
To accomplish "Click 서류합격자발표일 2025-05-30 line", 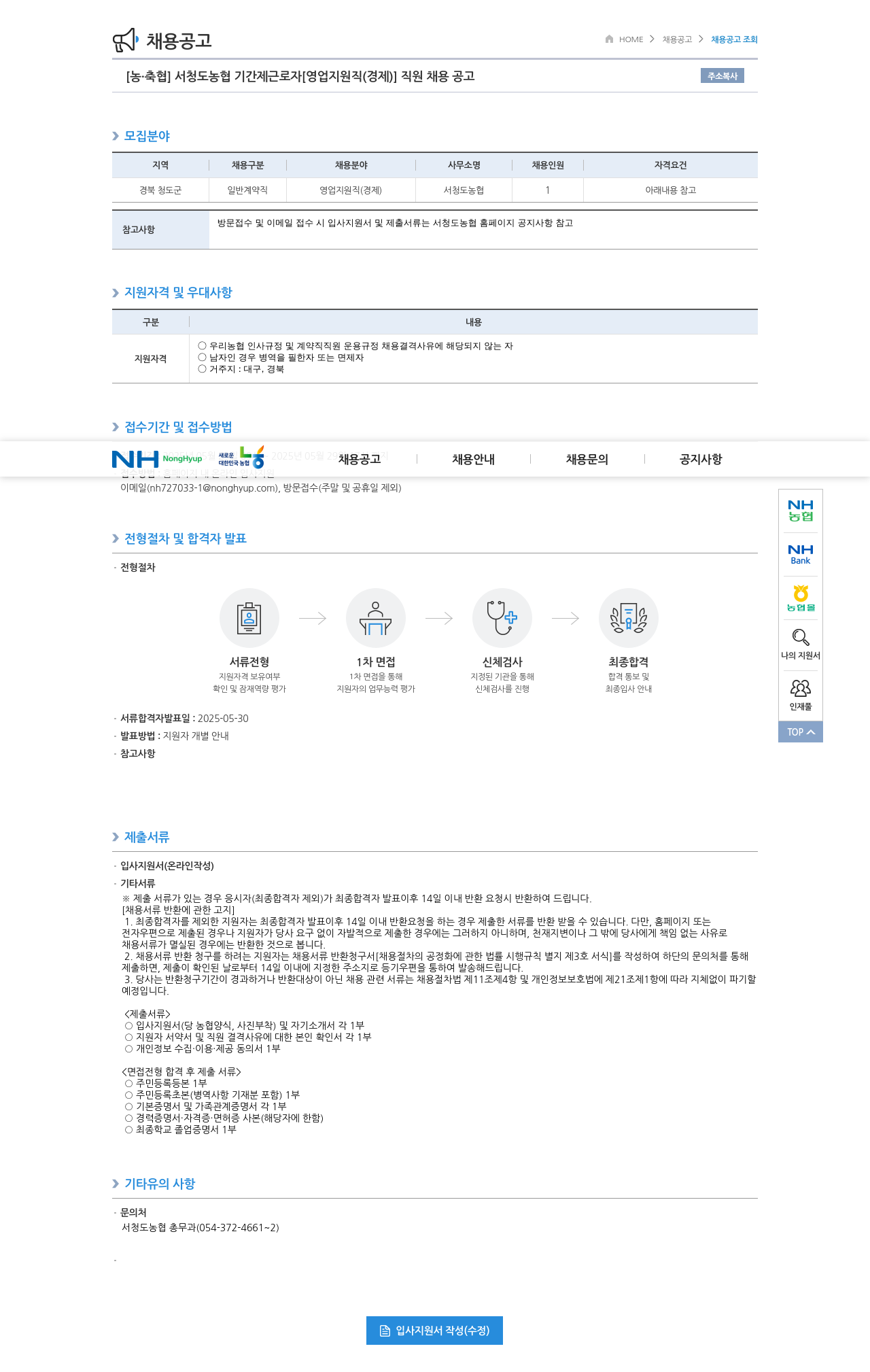I will point(184,718).
